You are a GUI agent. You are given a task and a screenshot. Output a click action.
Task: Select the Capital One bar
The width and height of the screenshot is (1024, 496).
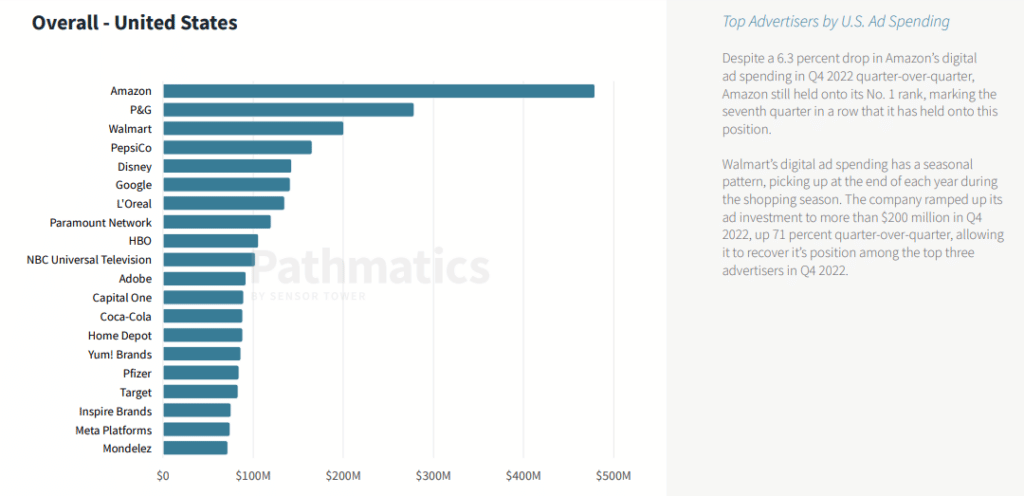203,297
